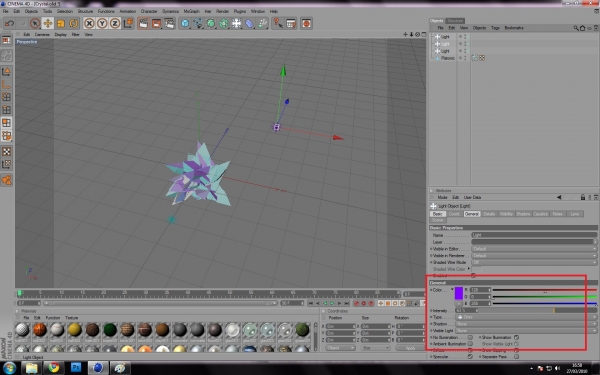
Task: Switch to the Shadow tab in Attributes
Action: [523, 214]
